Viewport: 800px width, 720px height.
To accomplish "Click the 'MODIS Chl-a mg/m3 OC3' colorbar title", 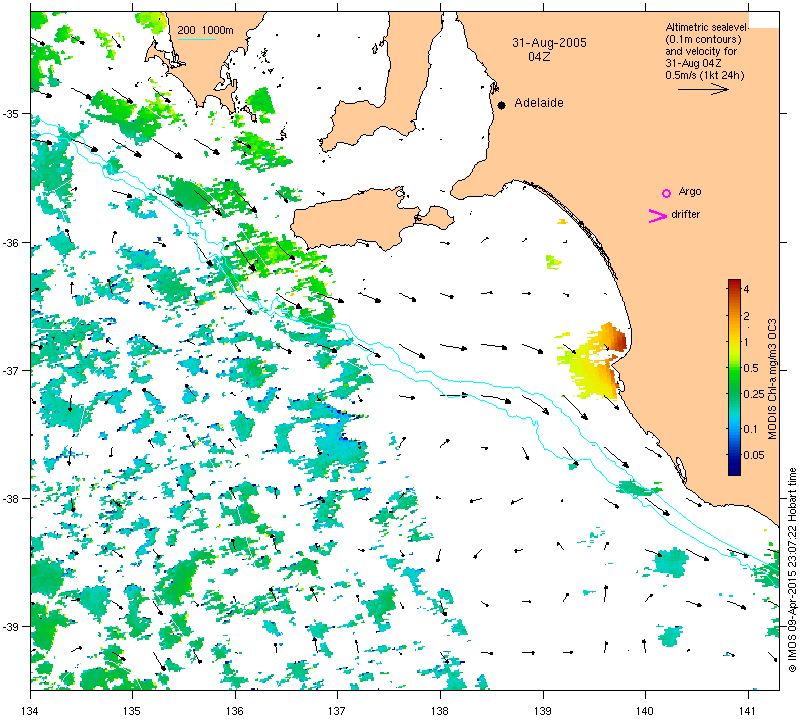I will click(x=772, y=379).
